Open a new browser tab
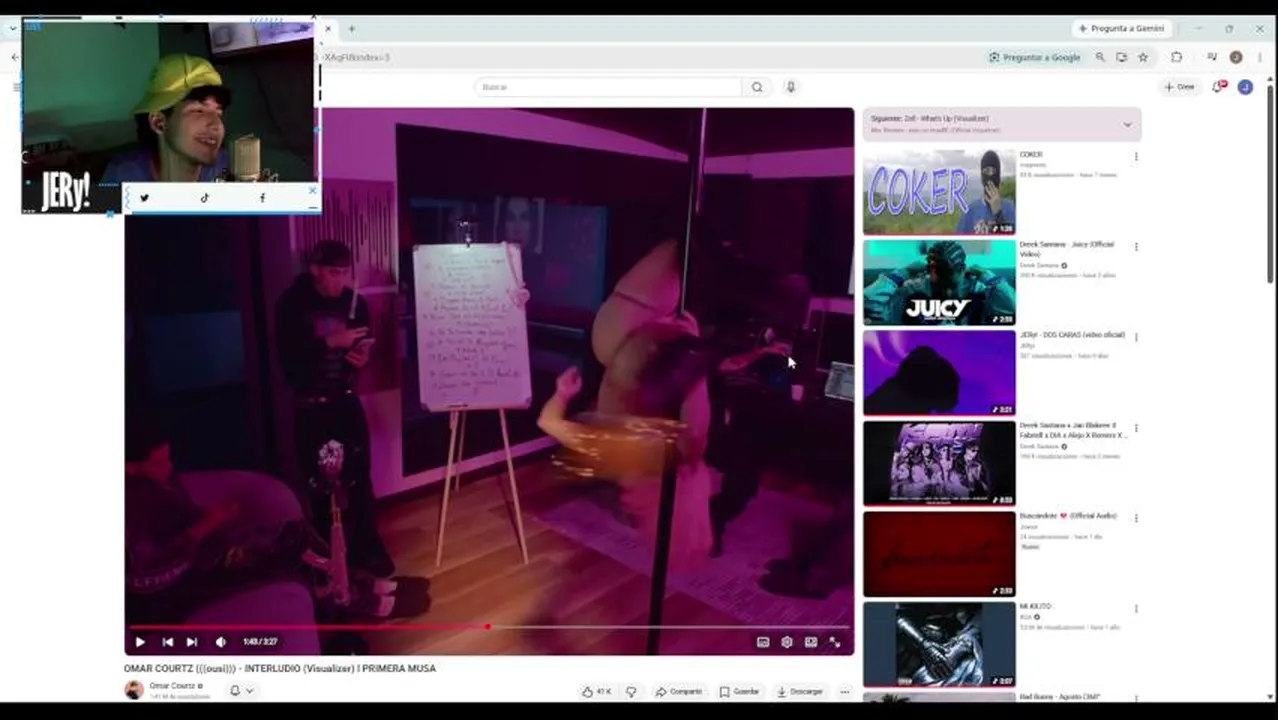The width and height of the screenshot is (1278, 720). point(351,29)
